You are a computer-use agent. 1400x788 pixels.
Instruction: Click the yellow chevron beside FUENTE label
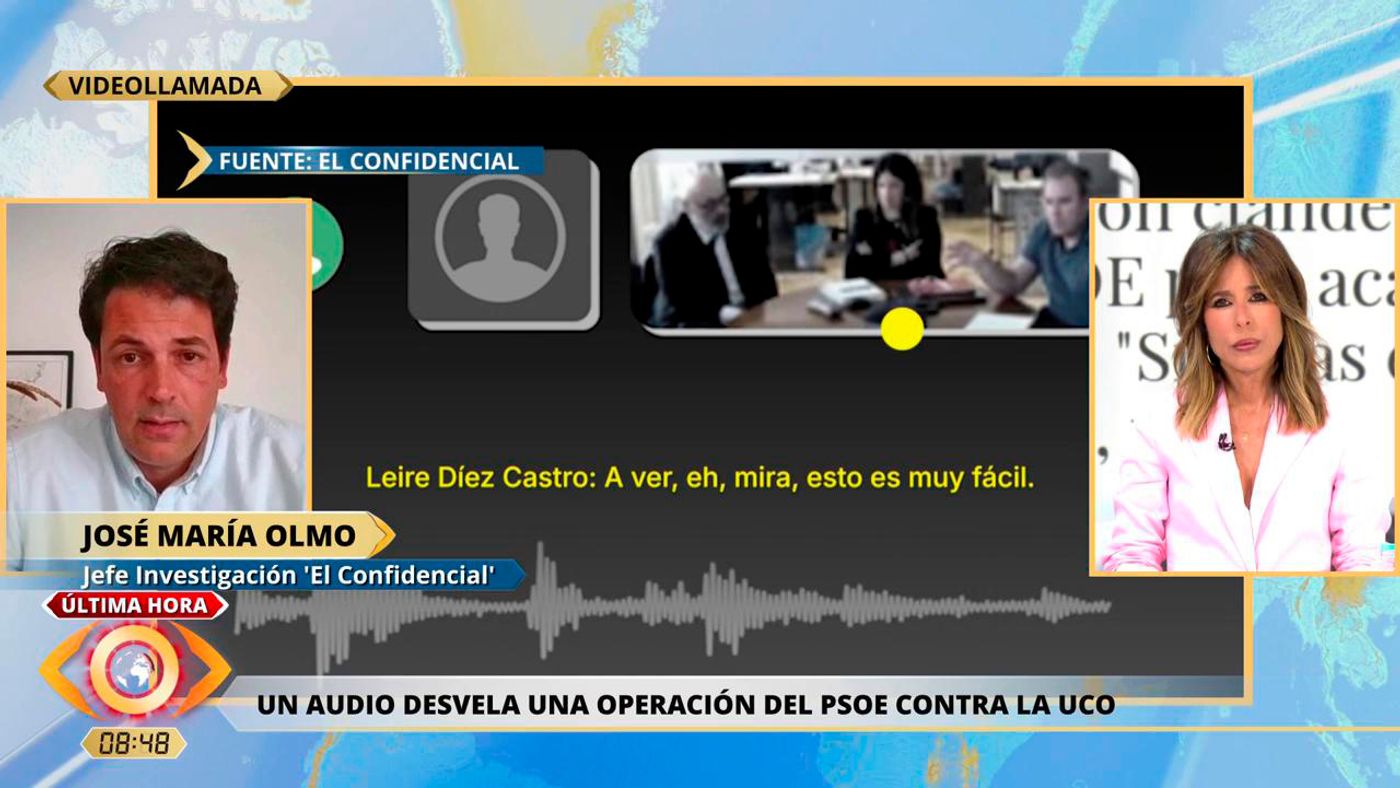coord(194,160)
